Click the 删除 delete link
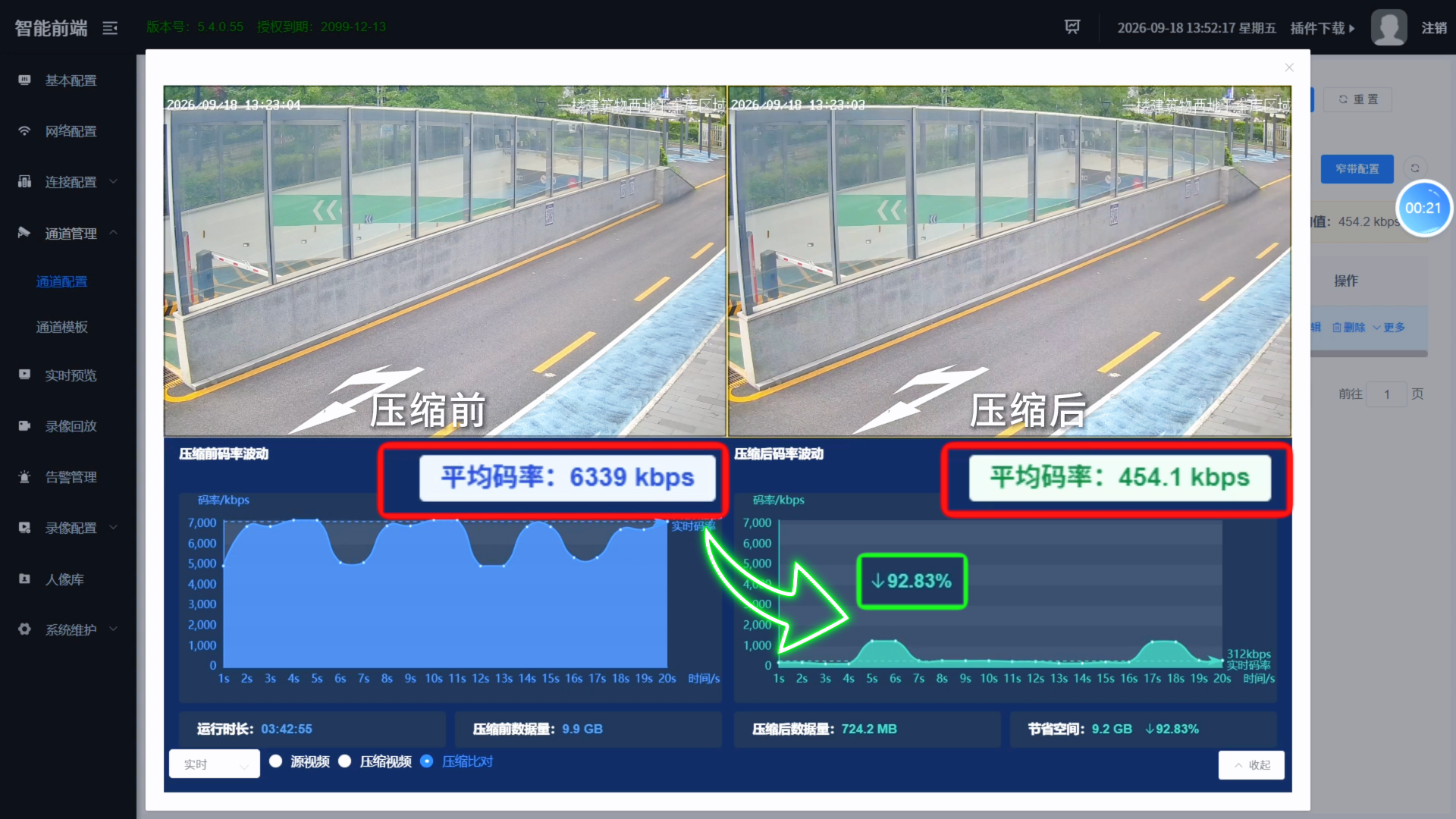Viewport: 1456px width, 819px height. [x=1348, y=328]
